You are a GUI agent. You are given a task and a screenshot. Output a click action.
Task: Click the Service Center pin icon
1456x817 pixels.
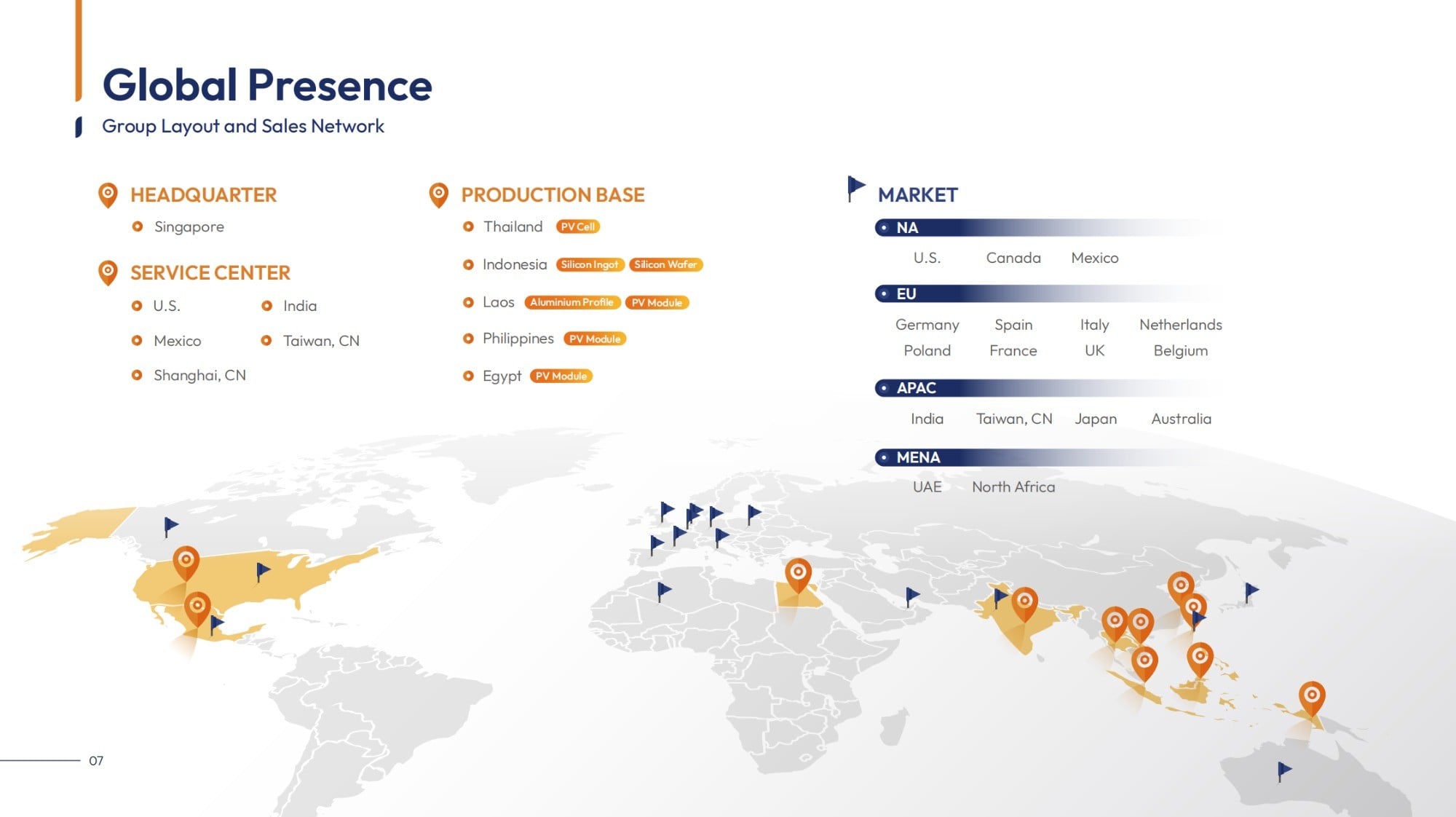(x=108, y=272)
